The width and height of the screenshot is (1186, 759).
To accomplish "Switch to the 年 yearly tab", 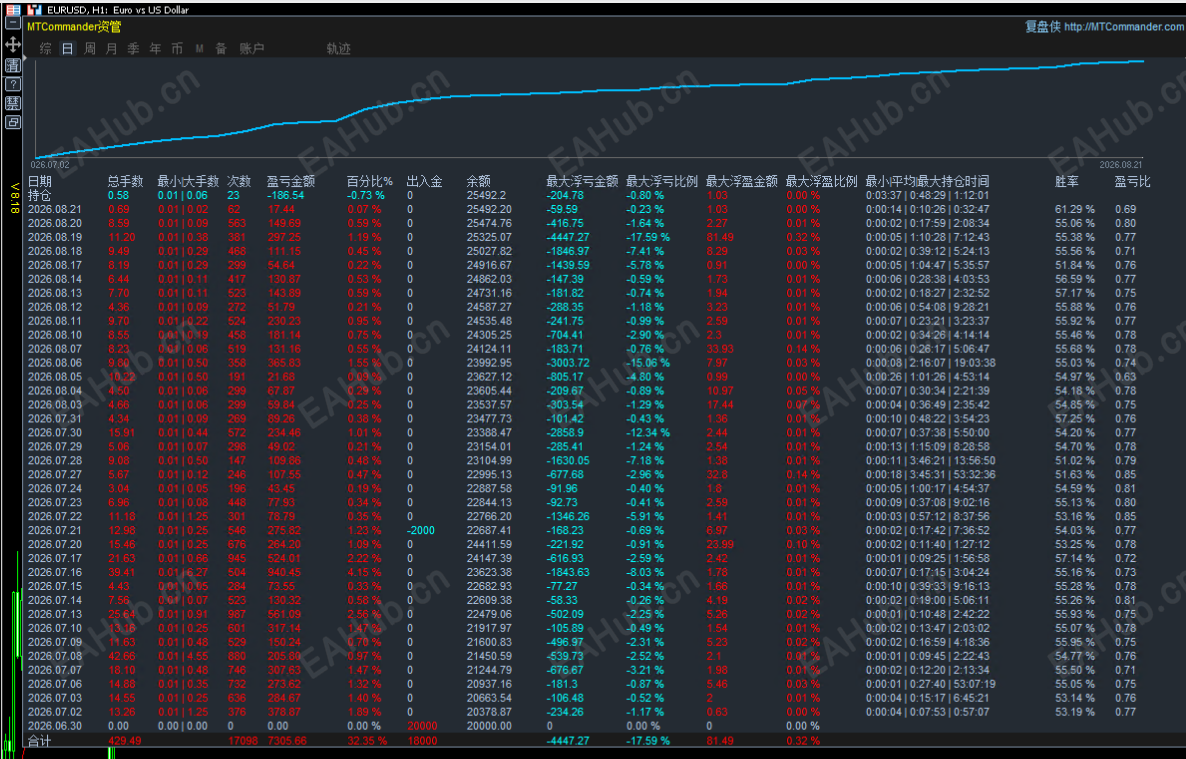I will (x=155, y=48).
